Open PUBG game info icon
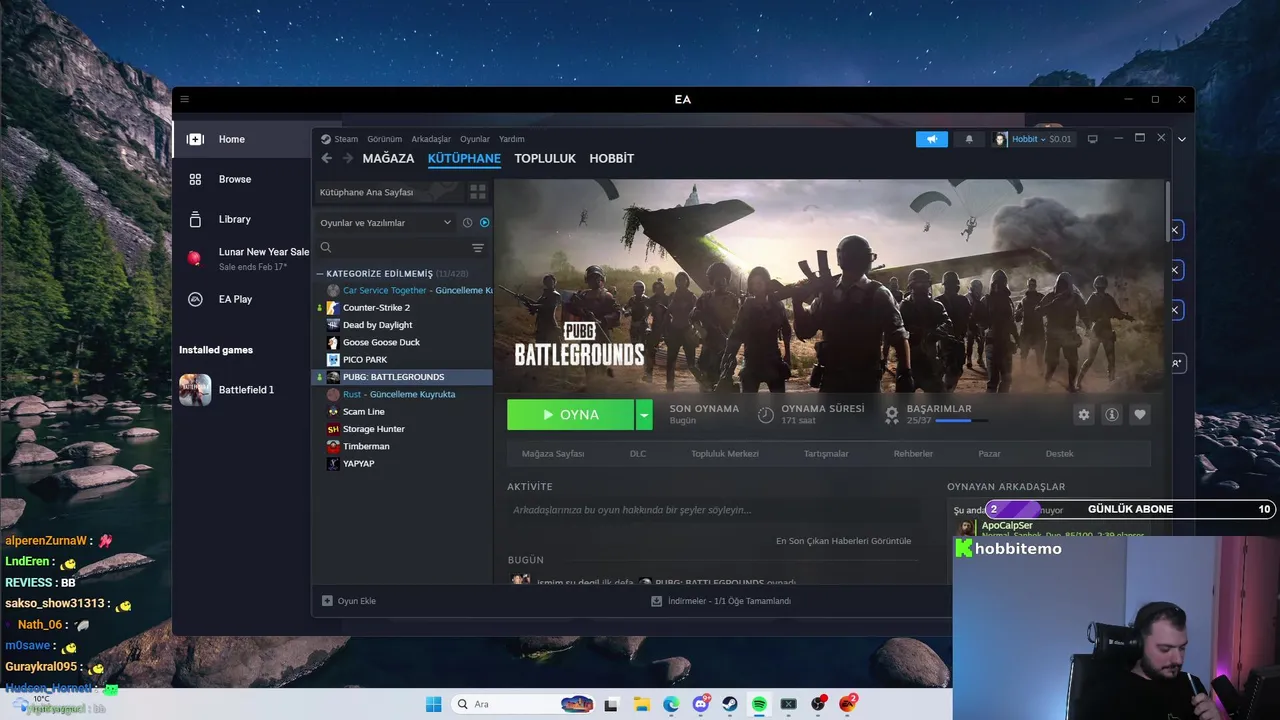The height and width of the screenshot is (720, 1280). 1111,415
